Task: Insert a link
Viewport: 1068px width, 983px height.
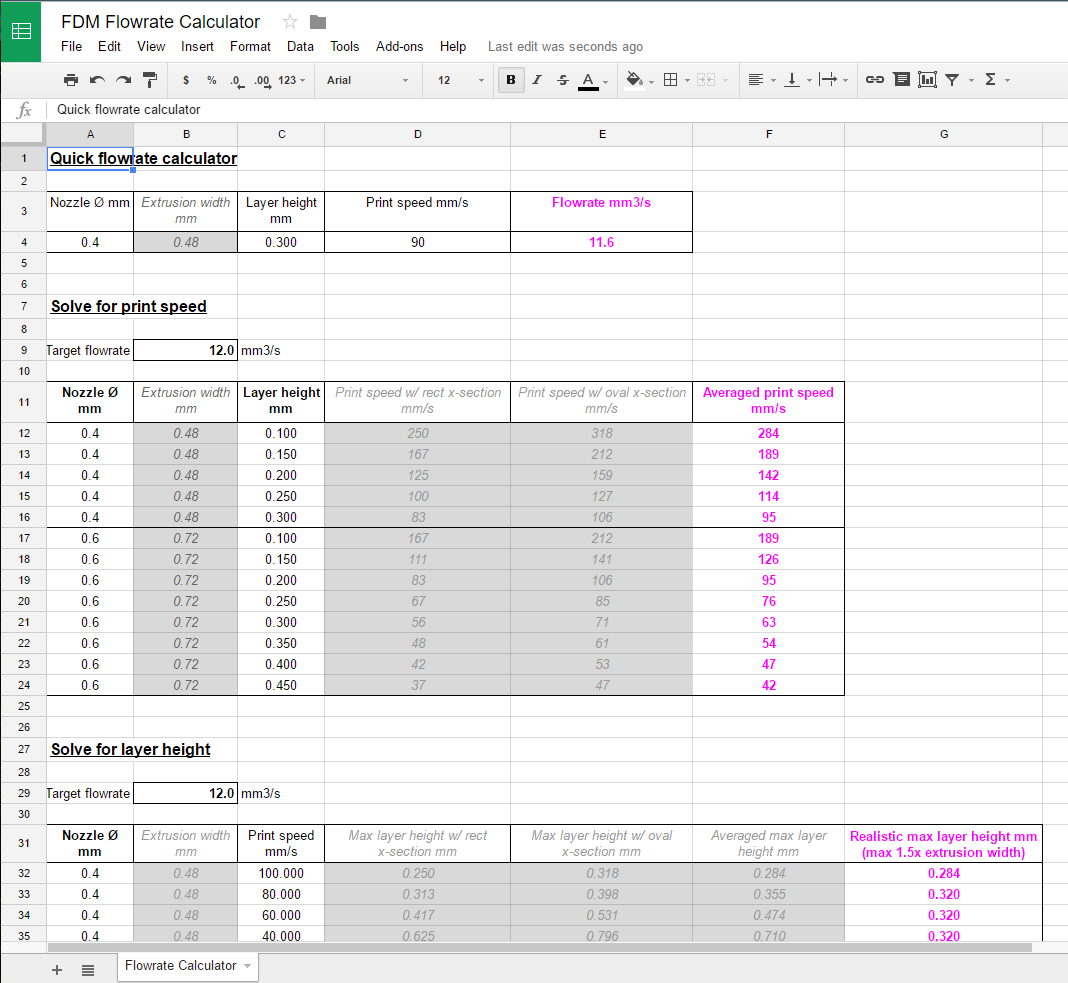Action: coord(875,80)
